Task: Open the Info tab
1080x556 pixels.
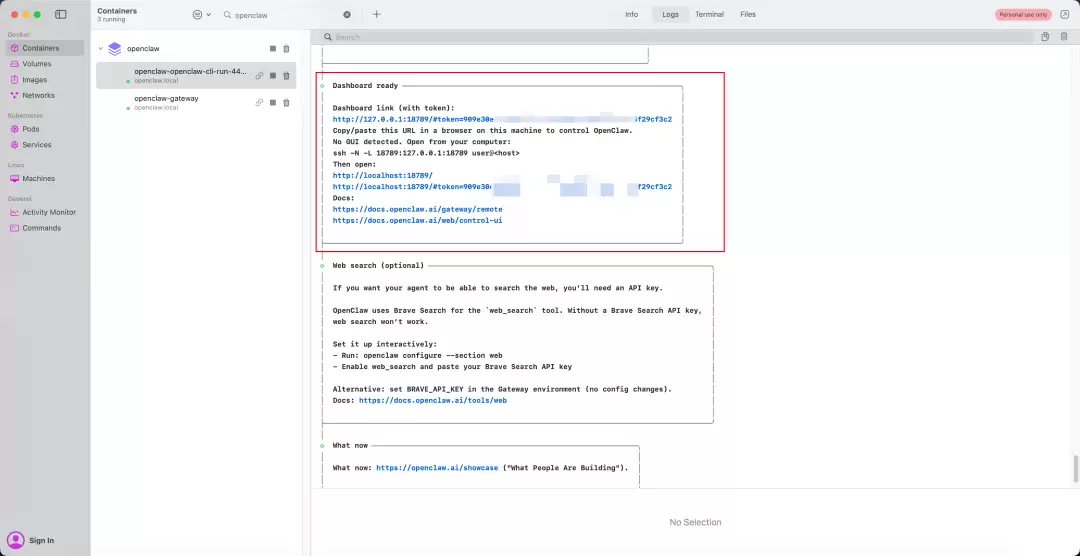Action: tap(632, 15)
